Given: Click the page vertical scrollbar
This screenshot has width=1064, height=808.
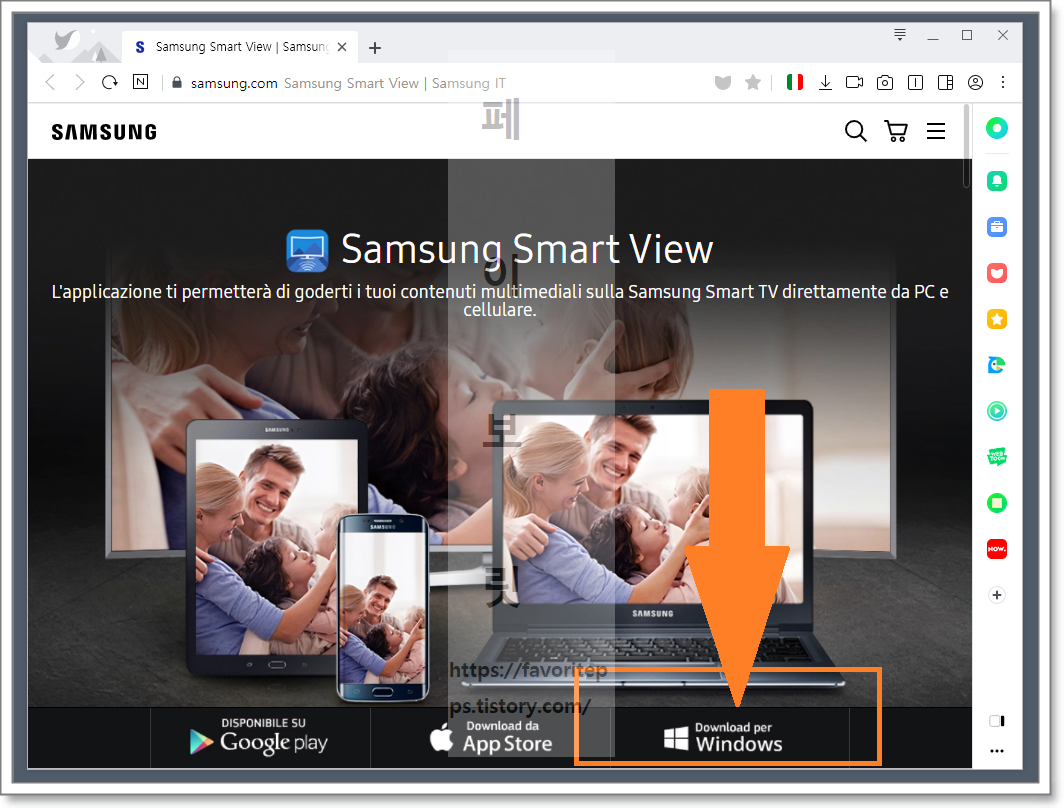Looking at the screenshot, I should (x=966, y=147).
